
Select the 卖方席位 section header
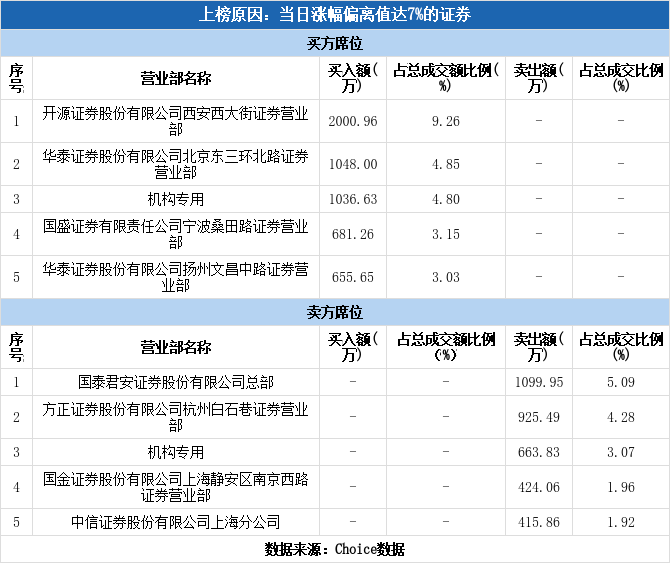(x=335, y=312)
